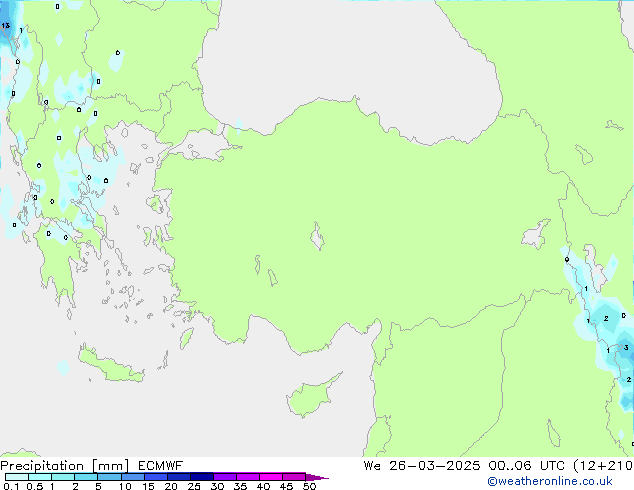The width and height of the screenshot is (634, 490).
Task: Click the "45" legend scale label
Action: click(287, 486)
